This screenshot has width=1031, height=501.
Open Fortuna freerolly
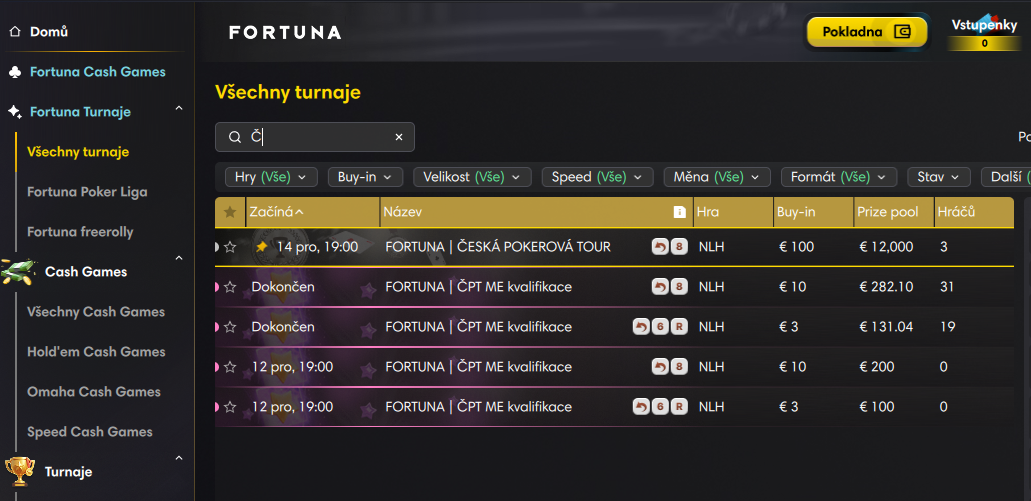pyautogui.click(x=80, y=231)
